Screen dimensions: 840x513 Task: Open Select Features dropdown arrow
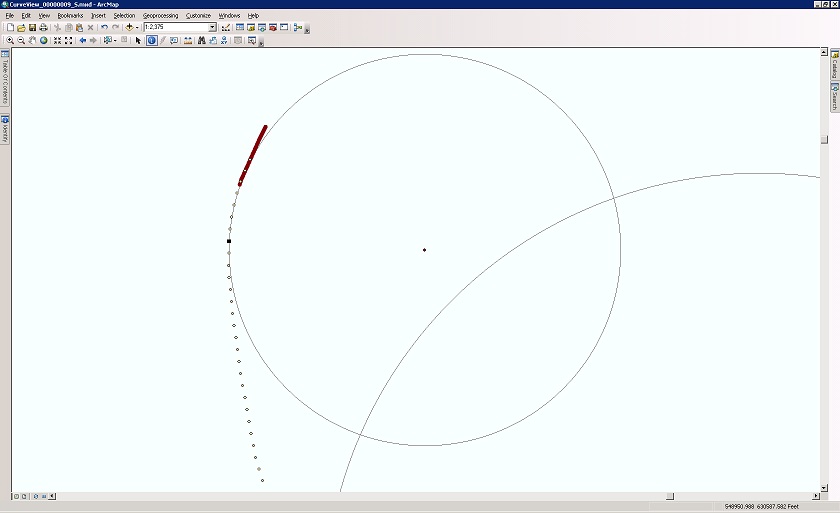tap(115, 40)
